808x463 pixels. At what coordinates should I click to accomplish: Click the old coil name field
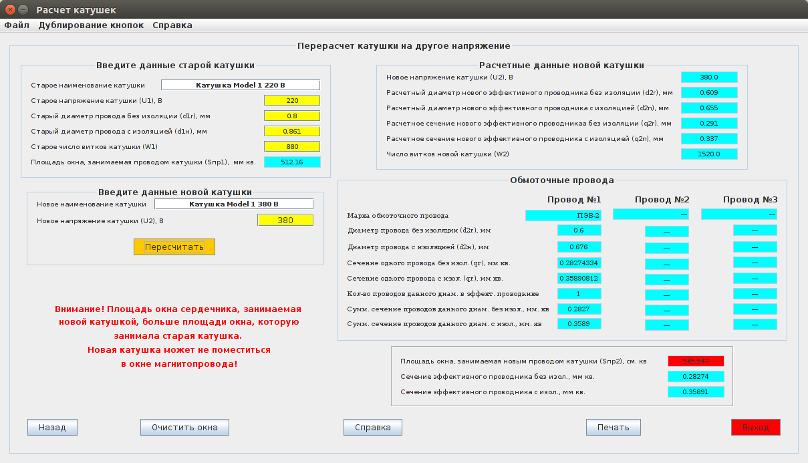(240, 85)
